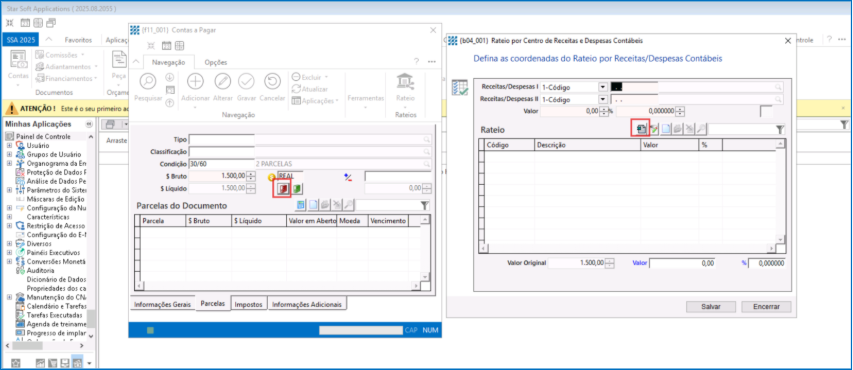
Task: Switch to the Navegação ribbon tab
Action: [168, 62]
